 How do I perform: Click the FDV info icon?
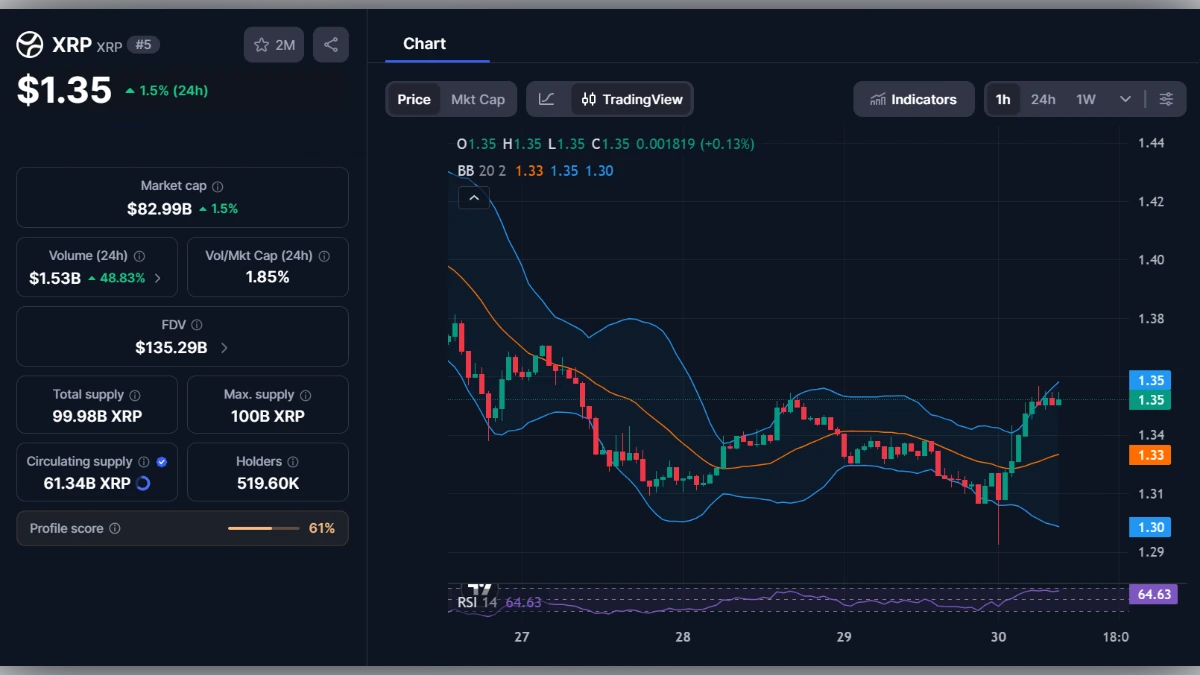click(x=197, y=325)
